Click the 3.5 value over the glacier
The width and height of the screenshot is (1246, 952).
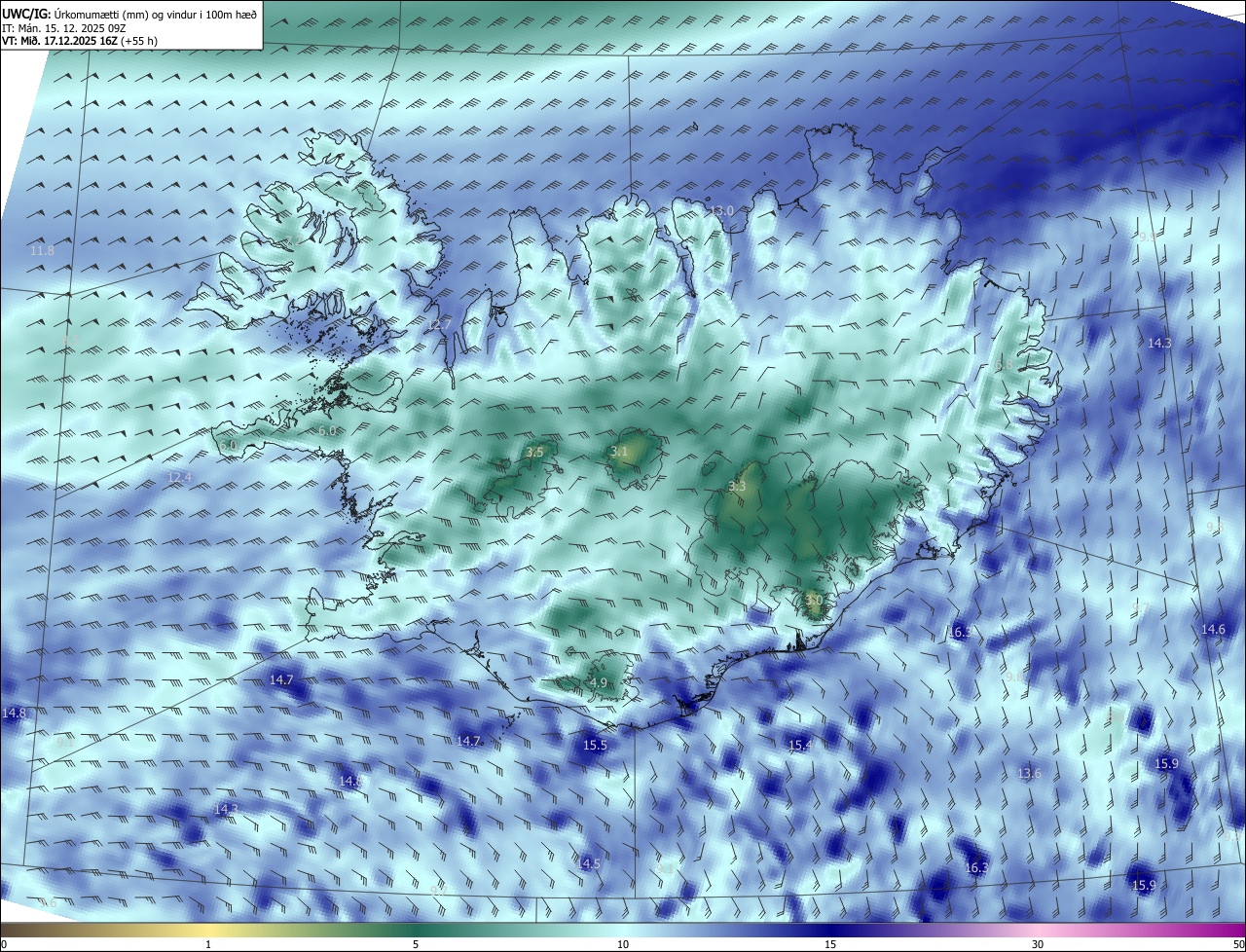pyautogui.click(x=534, y=453)
